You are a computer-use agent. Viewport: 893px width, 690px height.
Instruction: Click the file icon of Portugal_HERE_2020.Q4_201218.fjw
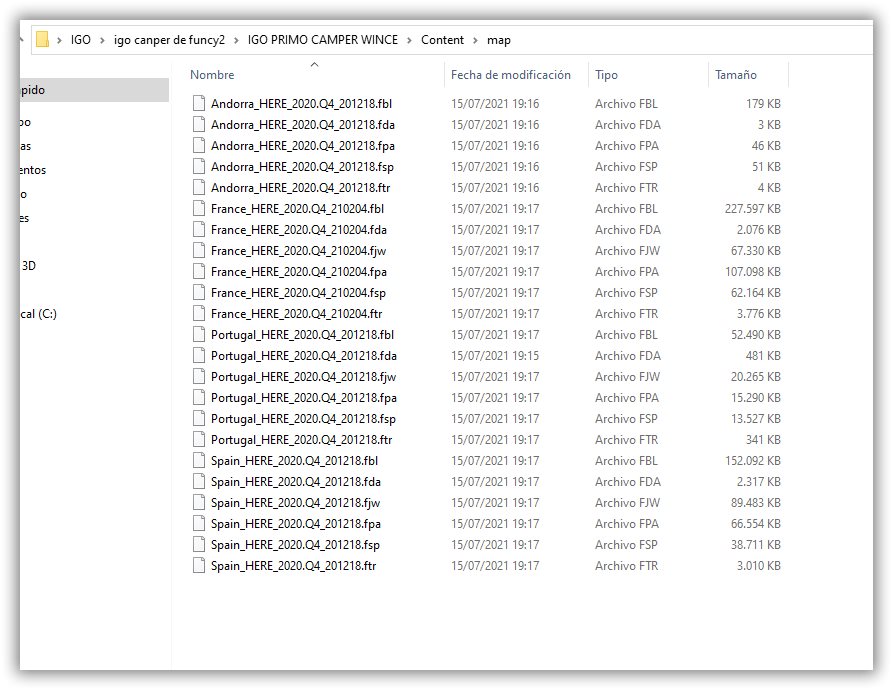(199, 376)
